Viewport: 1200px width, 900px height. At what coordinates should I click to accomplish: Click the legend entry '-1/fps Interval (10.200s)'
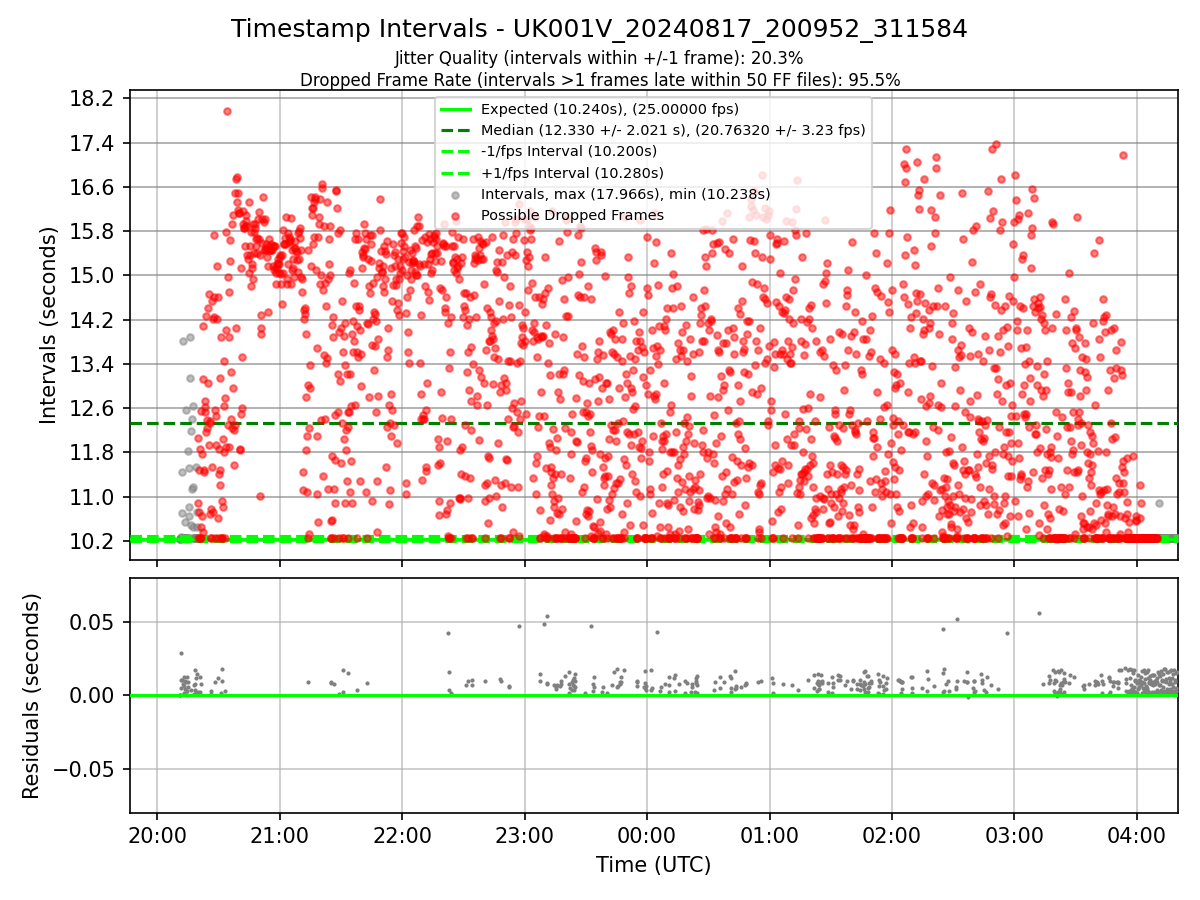click(569, 151)
